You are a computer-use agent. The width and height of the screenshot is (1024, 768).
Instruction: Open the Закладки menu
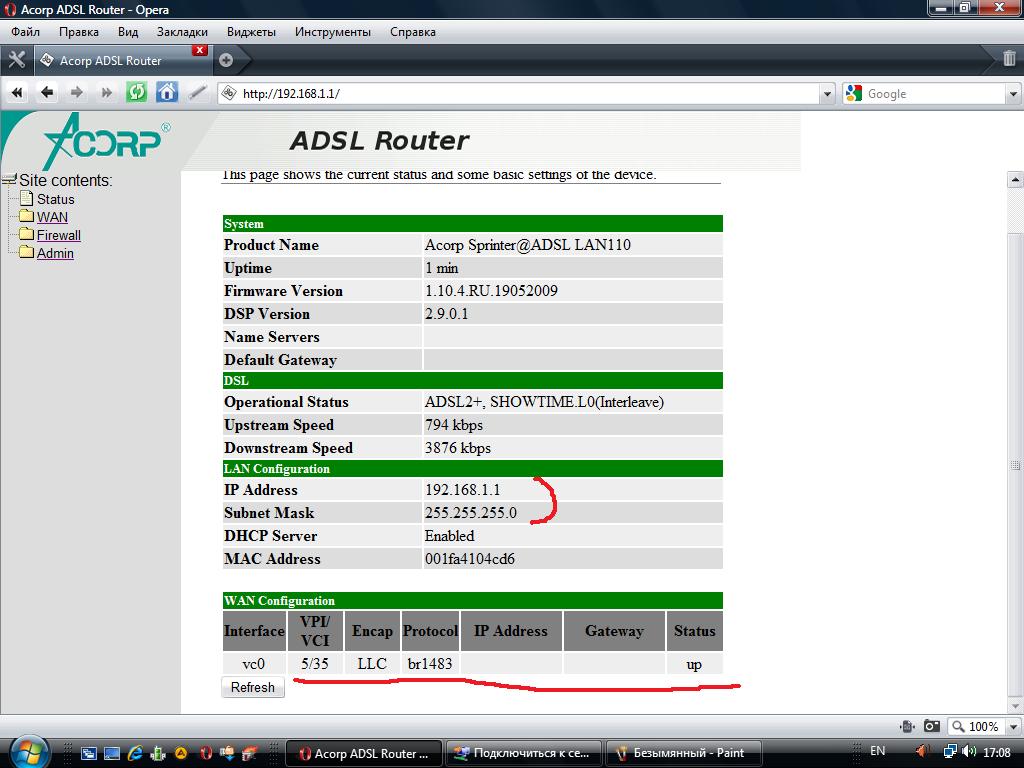coord(182,31)
